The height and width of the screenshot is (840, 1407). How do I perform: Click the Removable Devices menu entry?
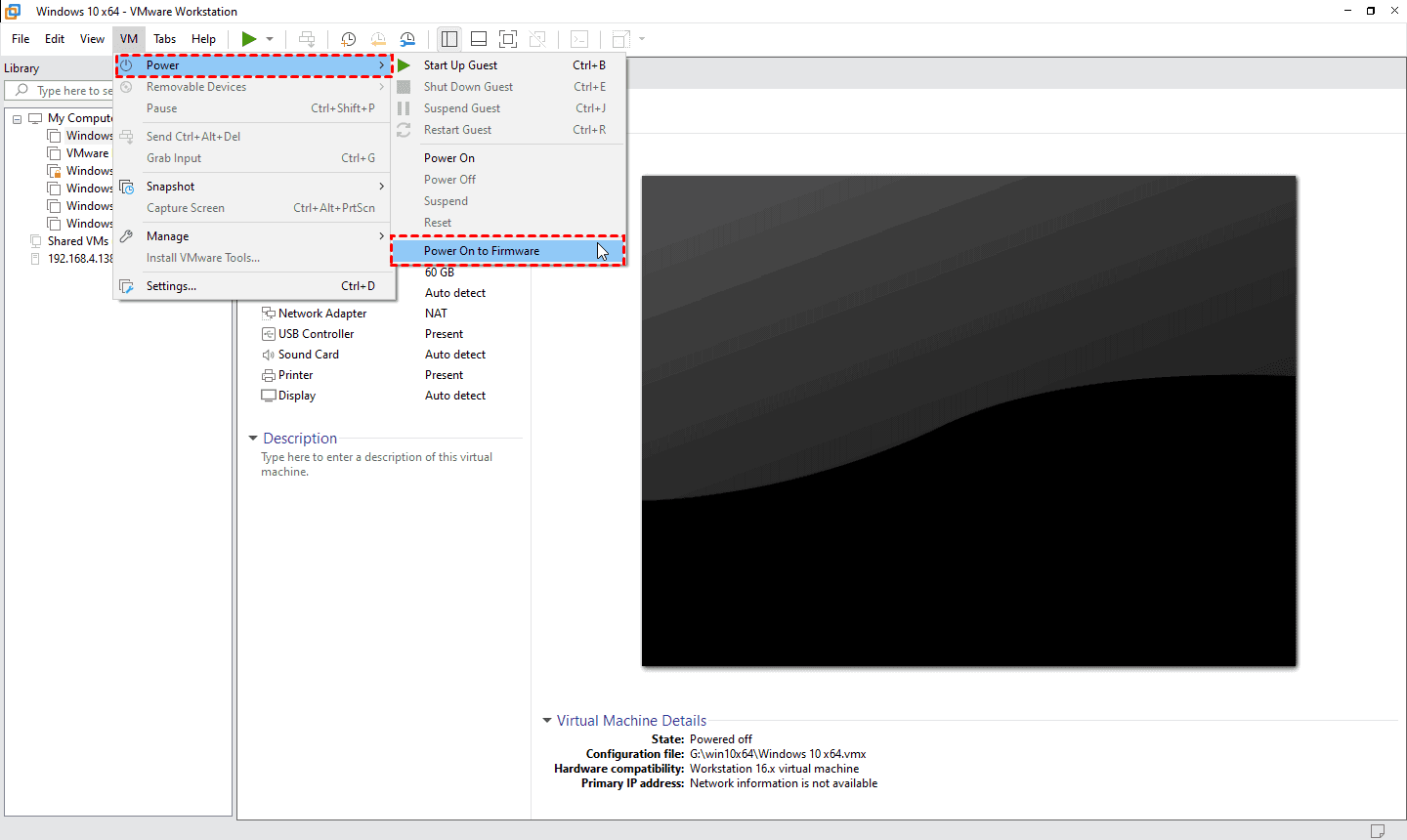point(254,87)
